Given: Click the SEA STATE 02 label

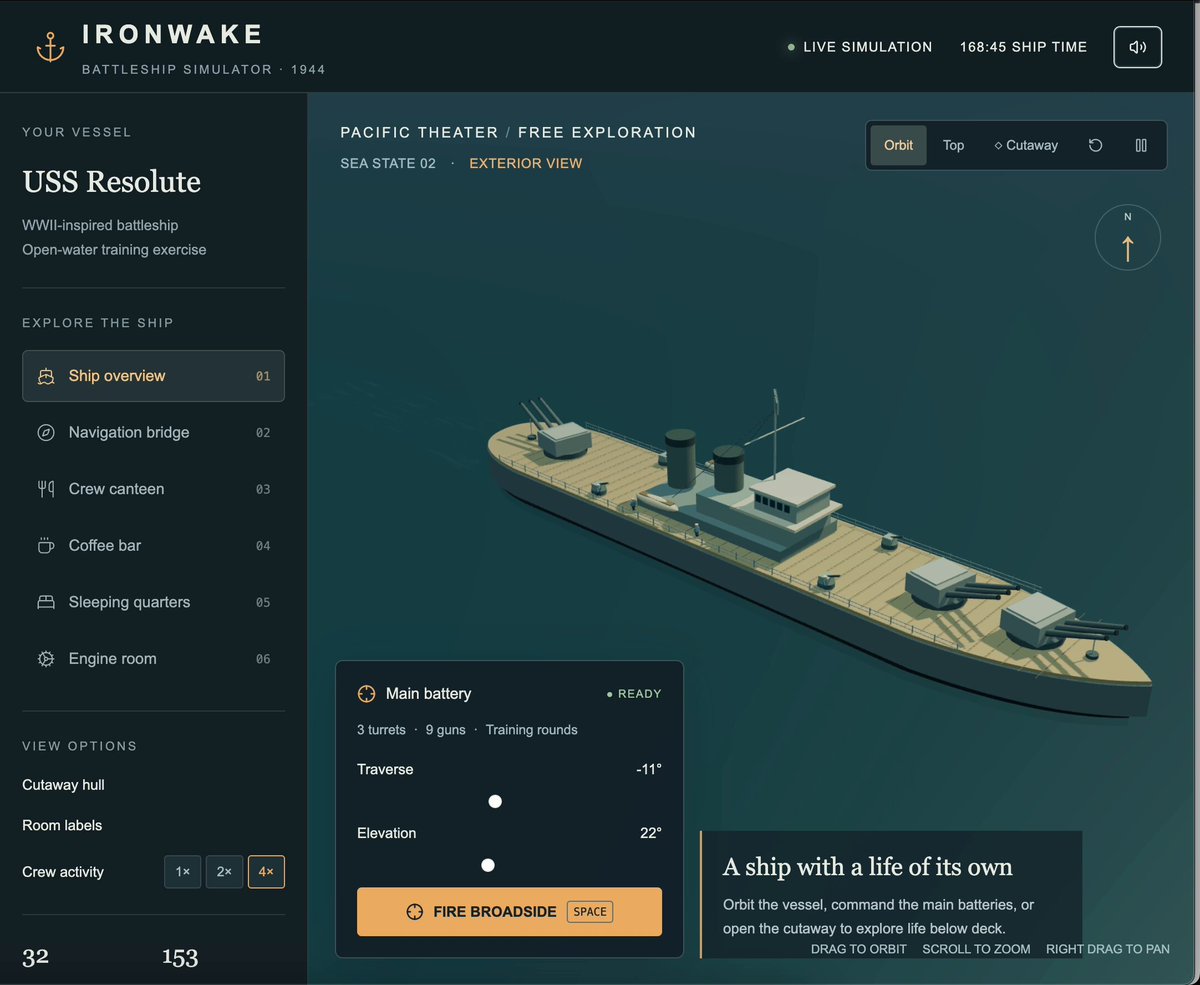Looking at the screenshot, I should click(388, 163).
